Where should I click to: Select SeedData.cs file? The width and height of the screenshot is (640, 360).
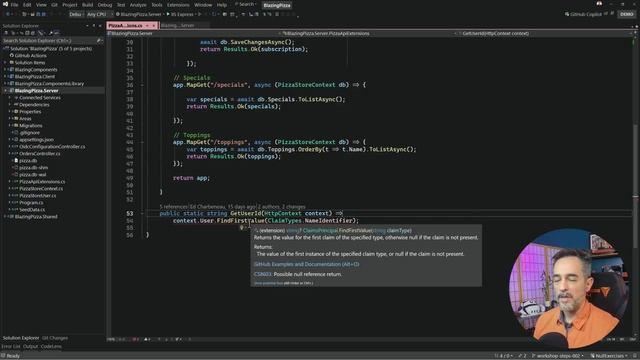coord(32,209)
